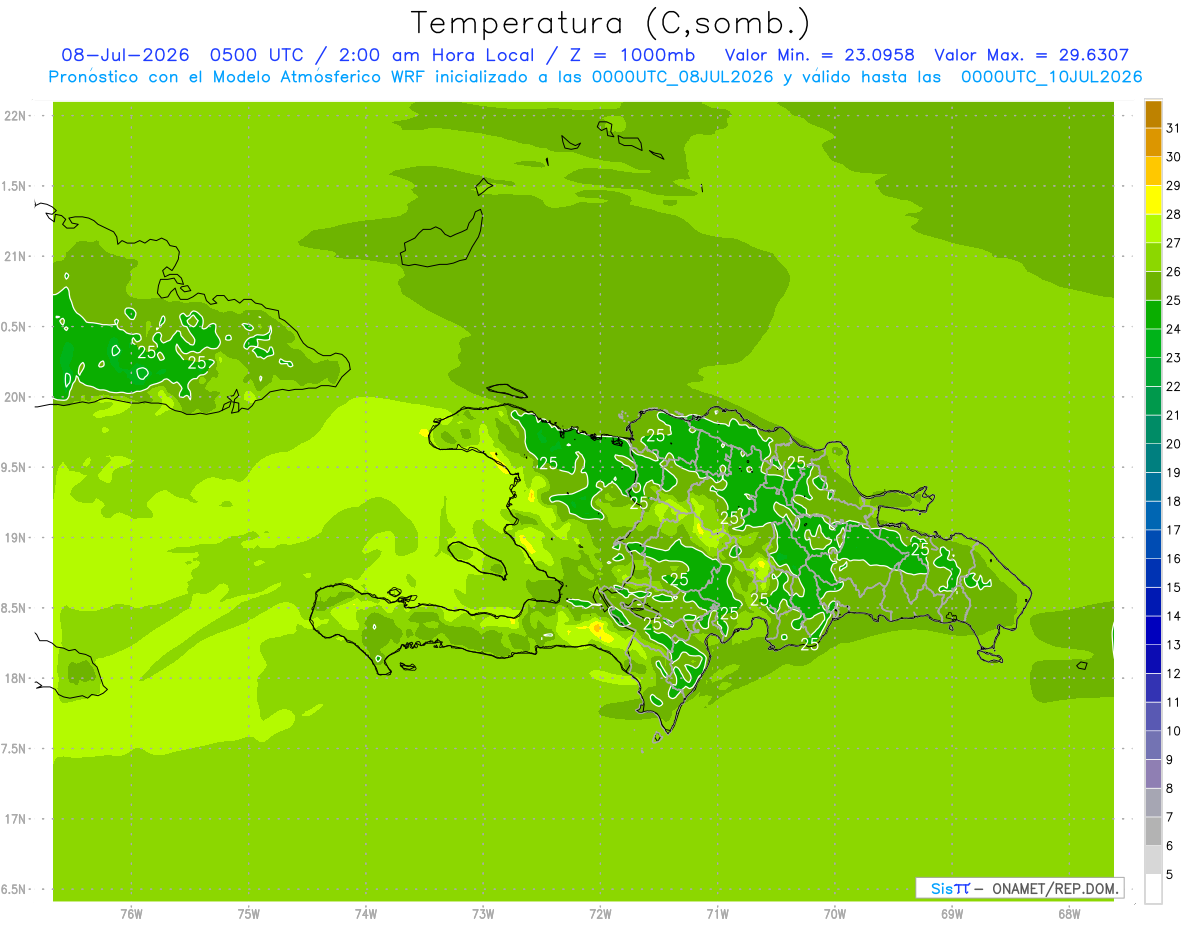The width and height of the screenshot is (1200, 927).
Task: Click initialization time "0000UTC_08JUL2026"
Action: [683, 77]
